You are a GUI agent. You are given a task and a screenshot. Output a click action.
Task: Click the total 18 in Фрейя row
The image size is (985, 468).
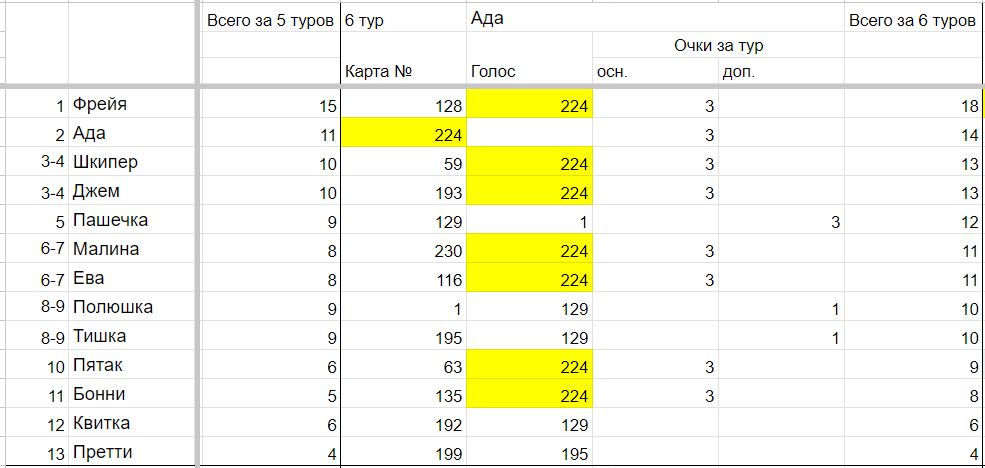point(914,104)
